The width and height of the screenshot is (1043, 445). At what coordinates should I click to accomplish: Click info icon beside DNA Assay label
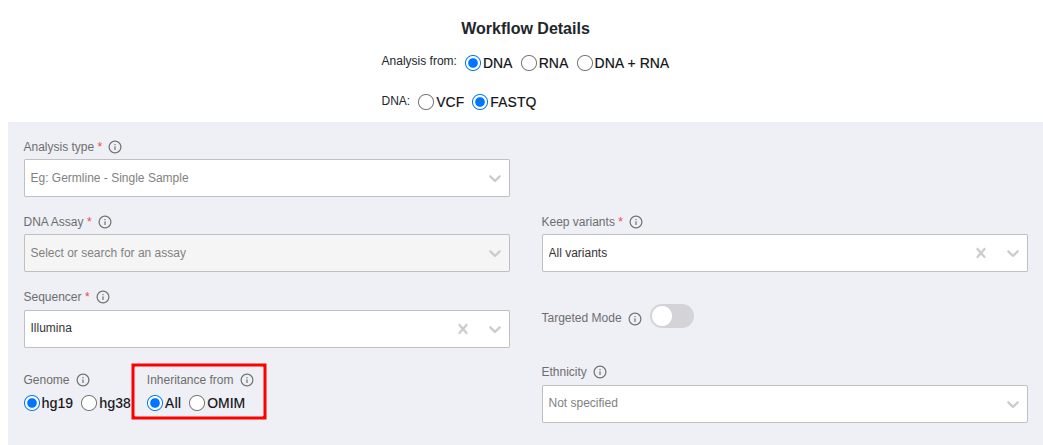[x=105, y=222]
